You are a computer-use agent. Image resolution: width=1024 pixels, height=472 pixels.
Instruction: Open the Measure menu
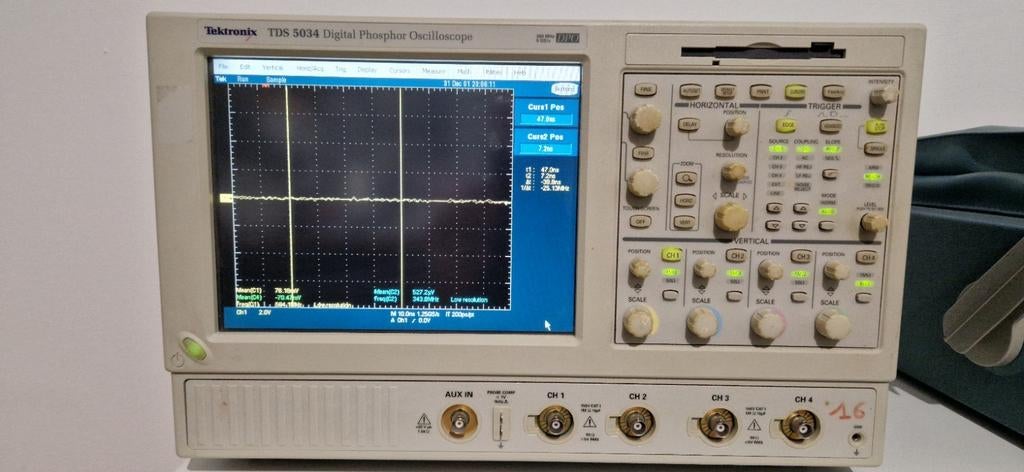434,71
